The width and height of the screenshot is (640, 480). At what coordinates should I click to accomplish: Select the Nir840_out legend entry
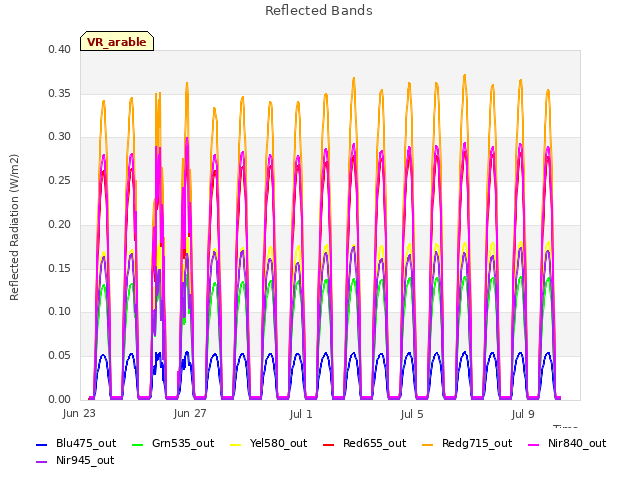tap(567, 443)
